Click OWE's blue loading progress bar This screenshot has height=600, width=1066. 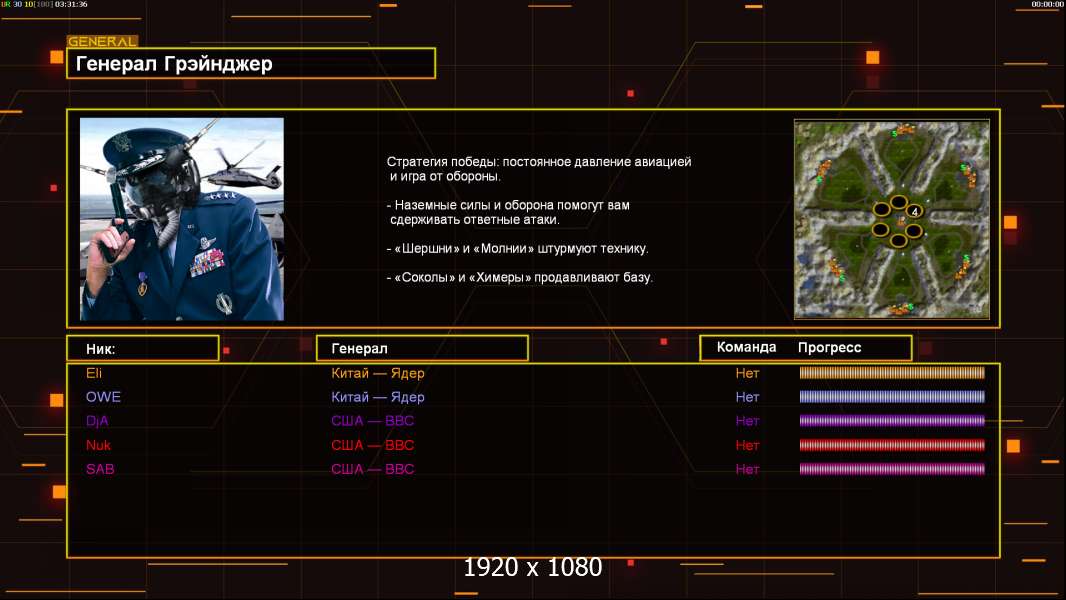pyautogui.click(x=892, y=396)
